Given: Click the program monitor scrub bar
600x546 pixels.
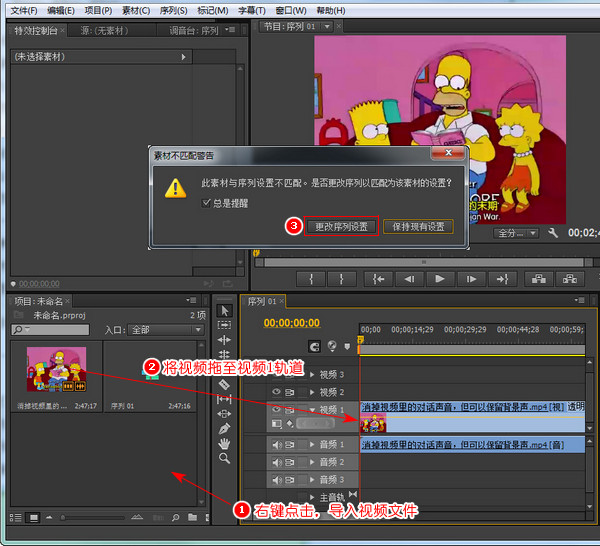Looking at the screenshot, I should [x=423, y=262].
